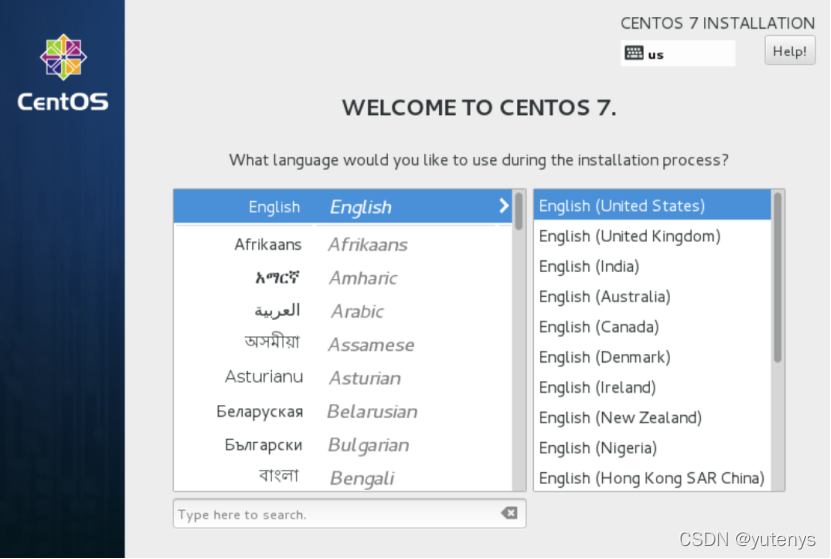Select Bulgarian in the language list
Viewport: 831px width, 559px height.
(x=343, y=445)
